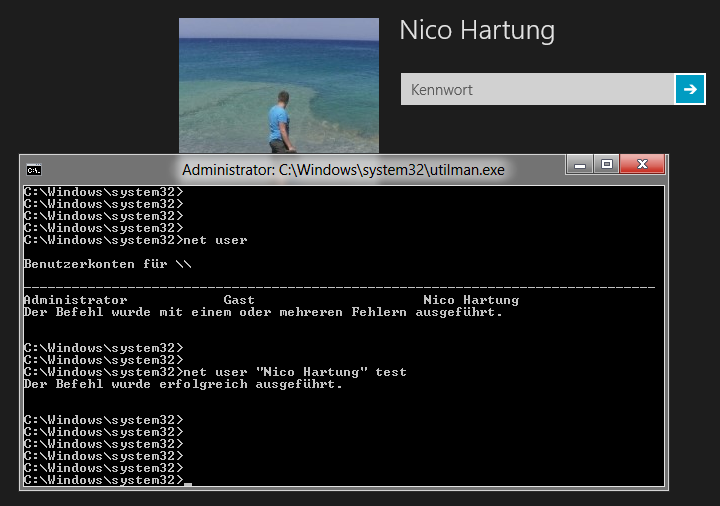Click the Kennwort password input field

coord(537,89)
